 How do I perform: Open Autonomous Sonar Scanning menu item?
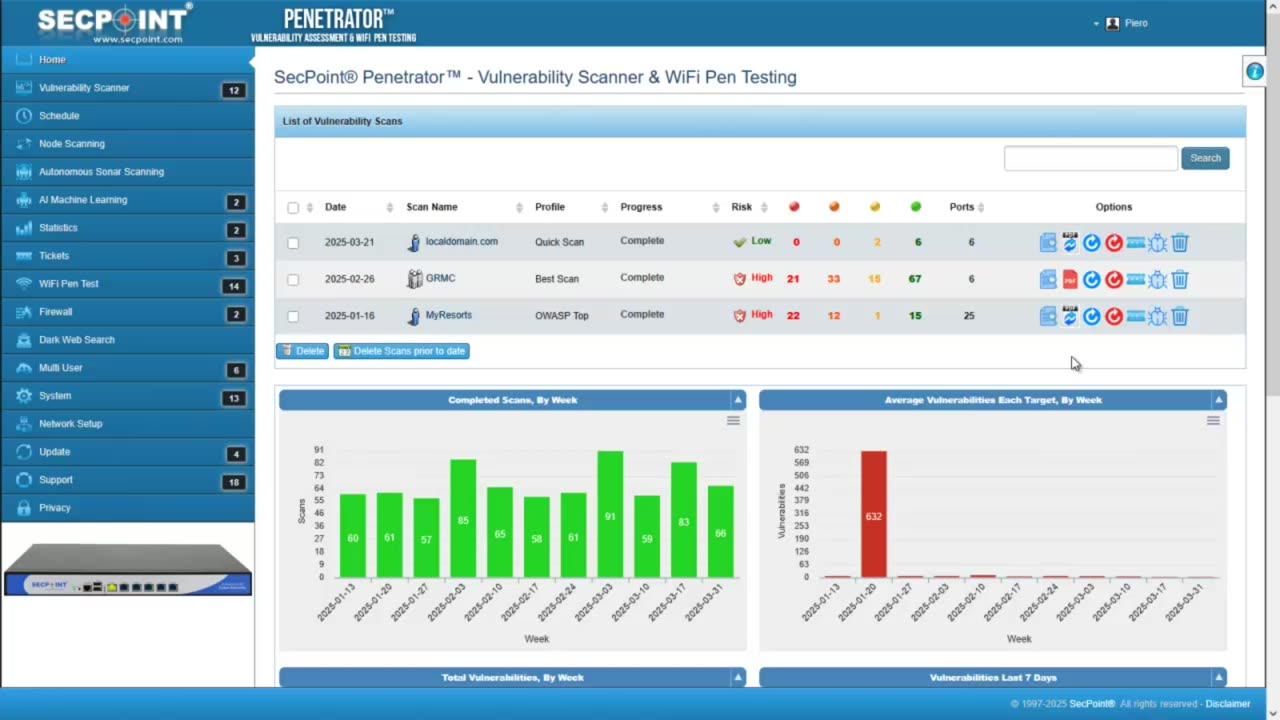tap(127, 172)
